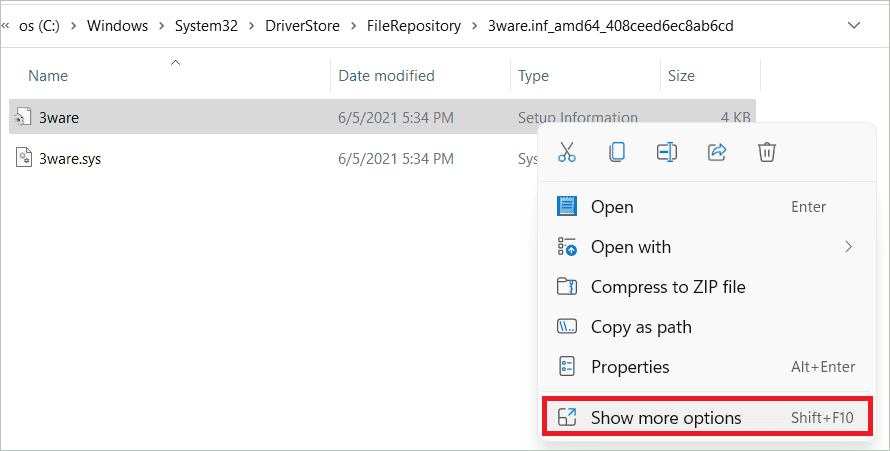Click the Open with submenu arrow
This screenshot has width=890, height=451.
(x=849, y=247)
